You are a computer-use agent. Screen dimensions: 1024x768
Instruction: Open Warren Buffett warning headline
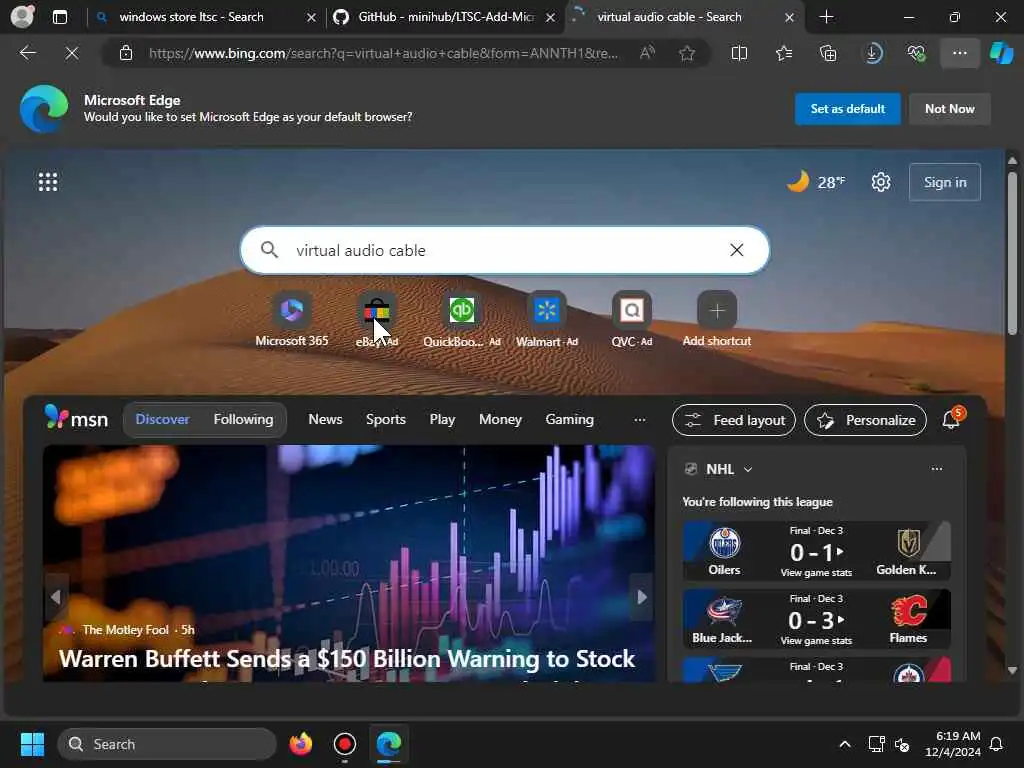coord(347,659)
